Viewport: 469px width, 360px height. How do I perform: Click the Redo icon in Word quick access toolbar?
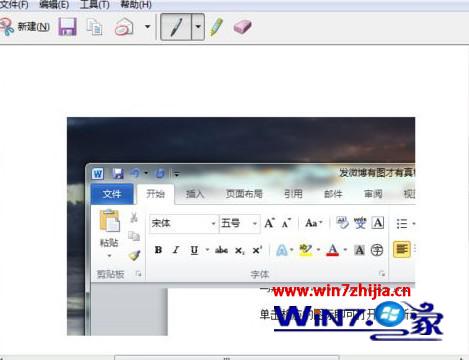(160, 173)
